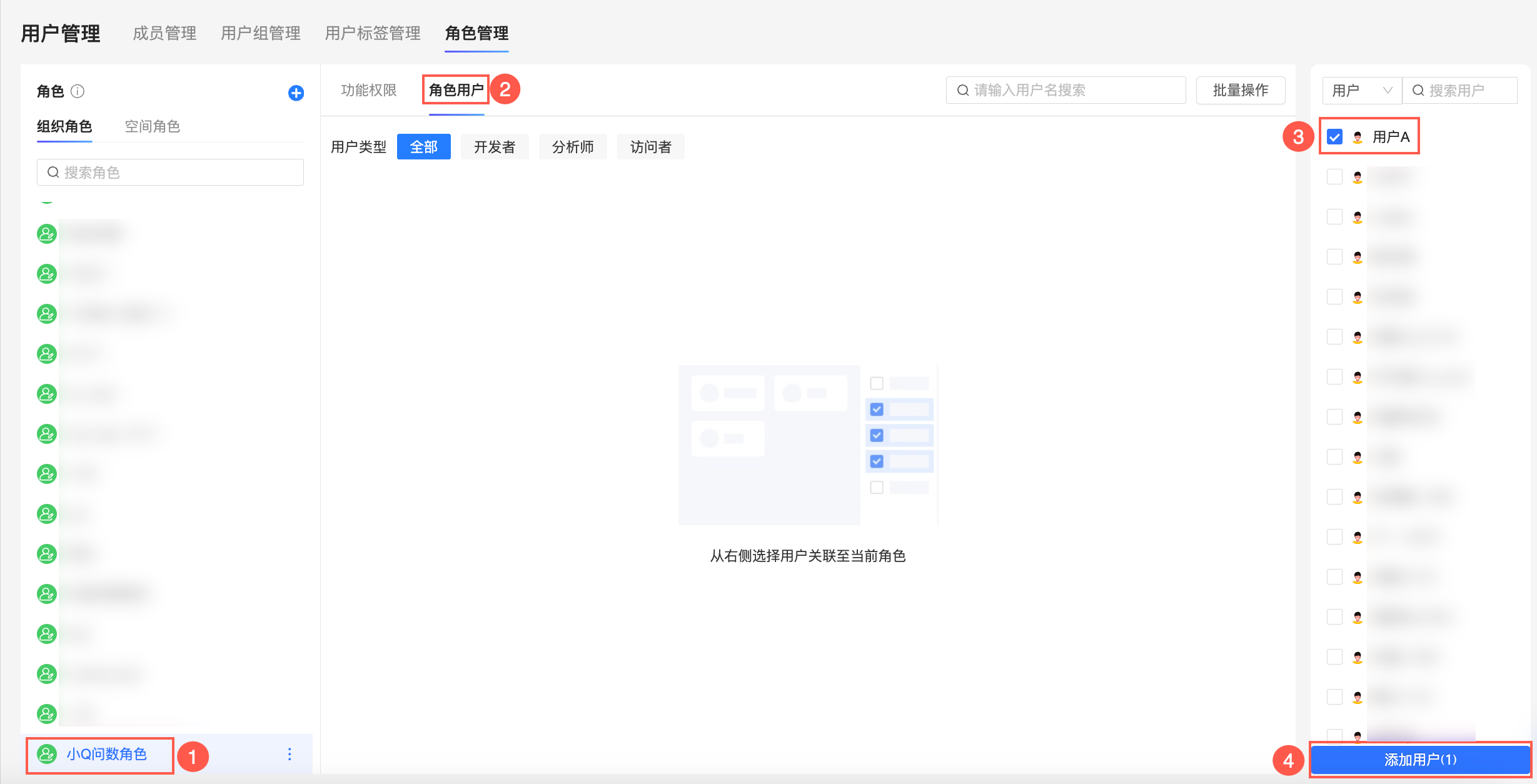1537x784 pixels.
Task: Click the 批量操作 button
Action: point(1240,91)
